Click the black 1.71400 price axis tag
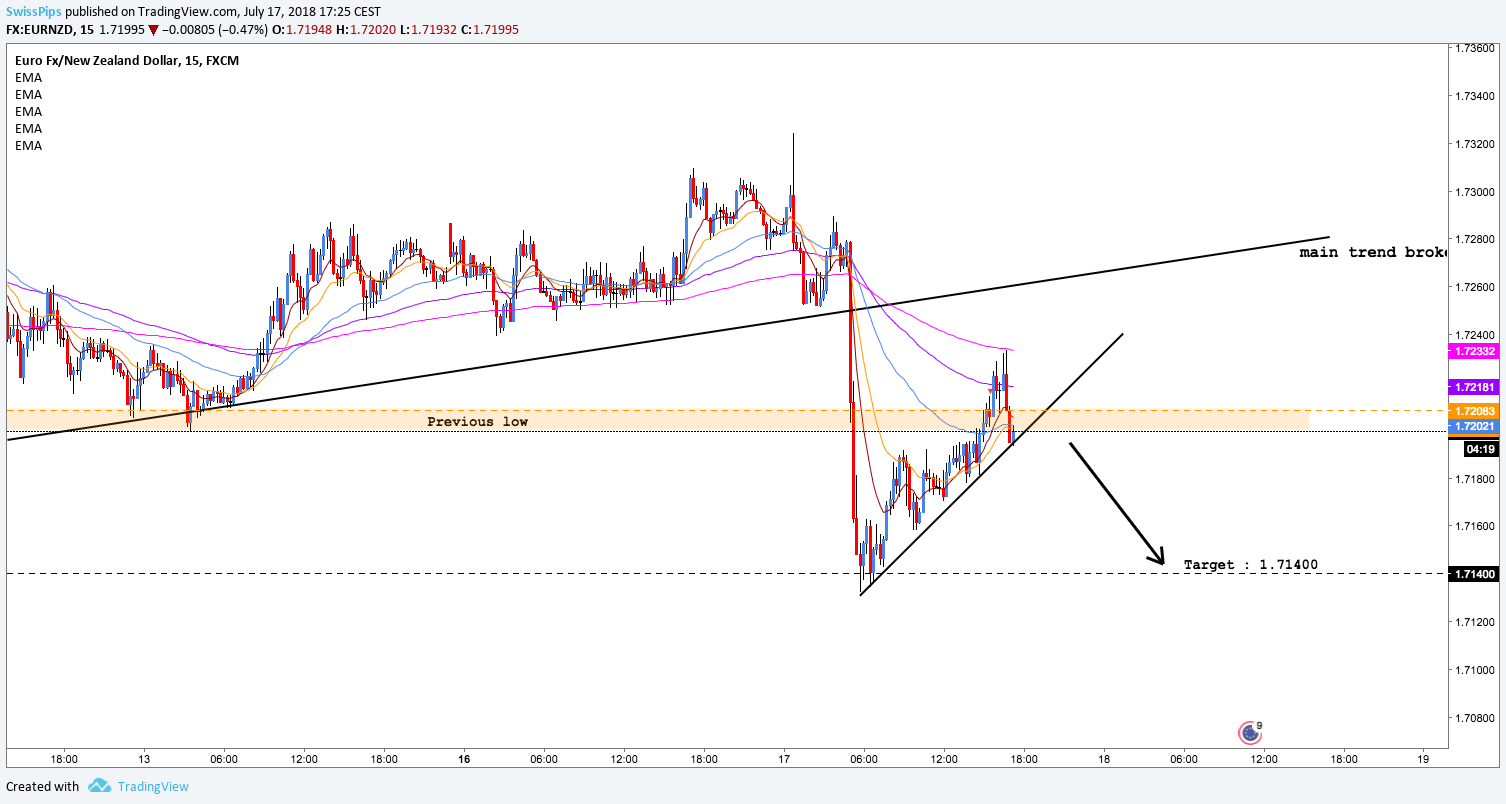1506x804 pixels. (x=1472, y=574)
